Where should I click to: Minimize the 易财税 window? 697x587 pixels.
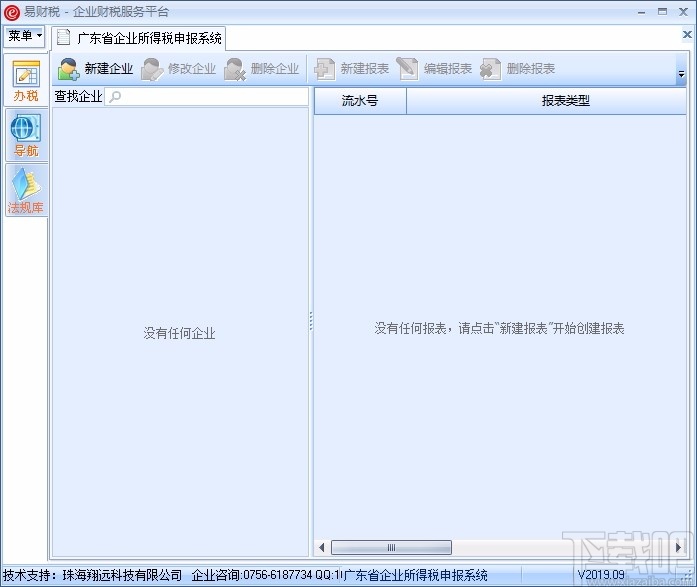tap(641, 12)
